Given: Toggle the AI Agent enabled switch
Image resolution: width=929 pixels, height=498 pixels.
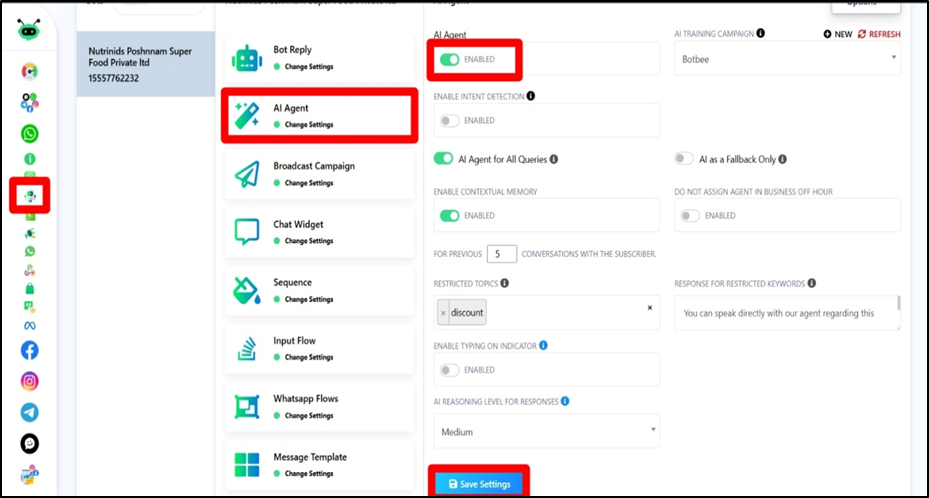Looking at the screenshot, I should (450, 59).
